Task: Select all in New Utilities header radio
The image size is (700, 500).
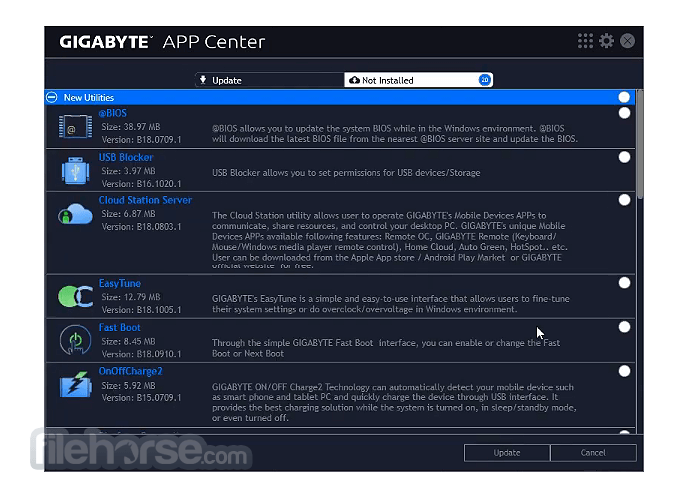Action: (624, 97)
